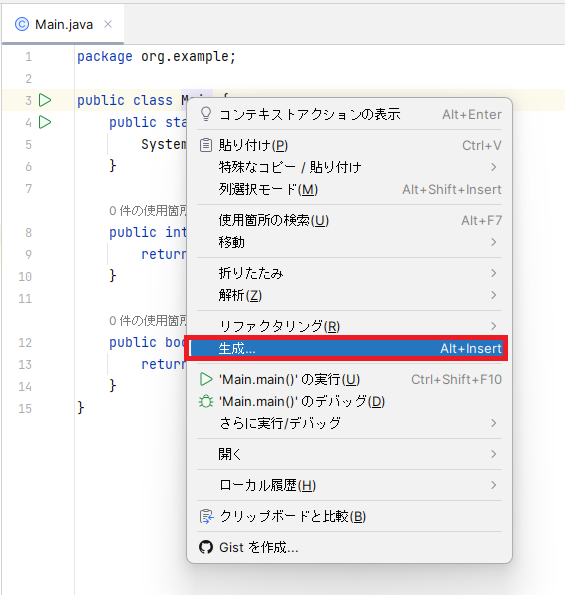565x595 pixels.
Task: Click the package keyword on line 1
Action: pos(105,57)
